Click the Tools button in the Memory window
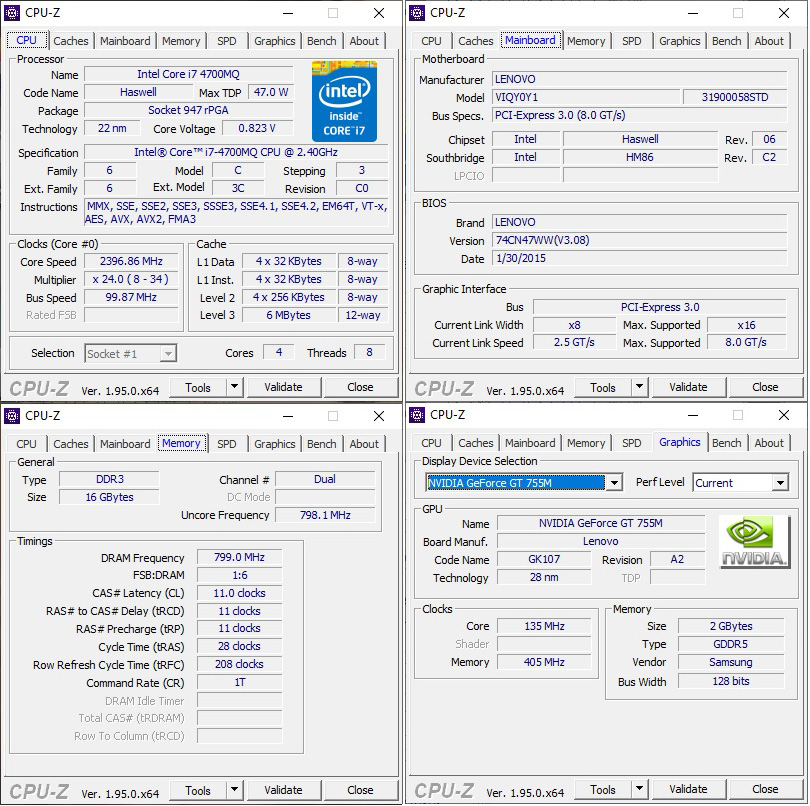Viewport: 810px width, 806px height. [x=198, y=790]
